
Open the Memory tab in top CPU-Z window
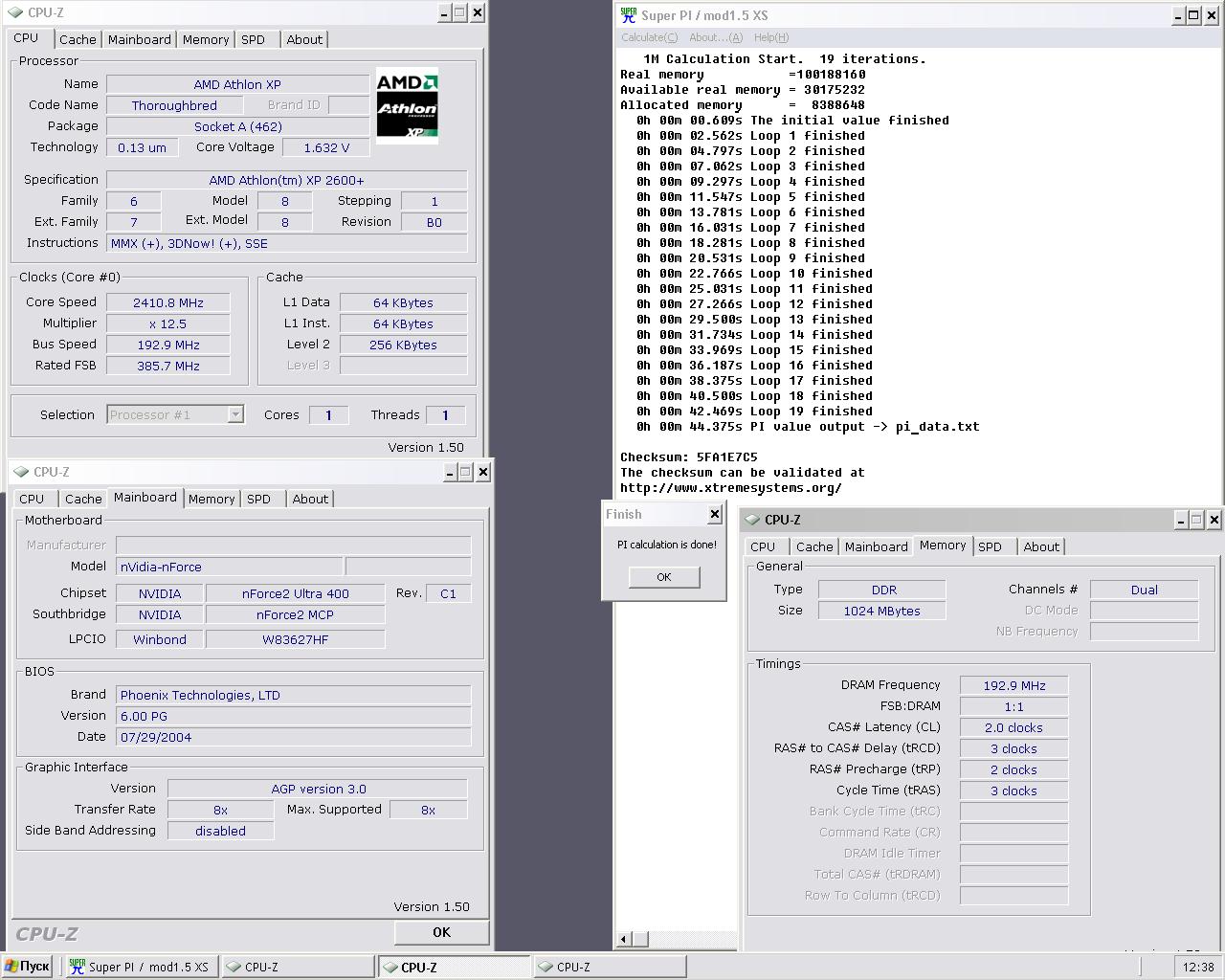click(x=206, y=39)
